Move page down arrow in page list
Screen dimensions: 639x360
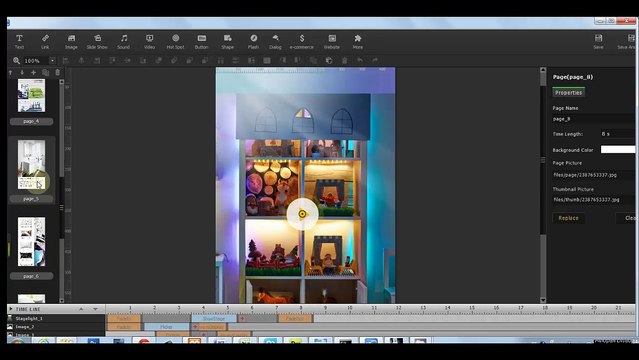tap(22, 73)
